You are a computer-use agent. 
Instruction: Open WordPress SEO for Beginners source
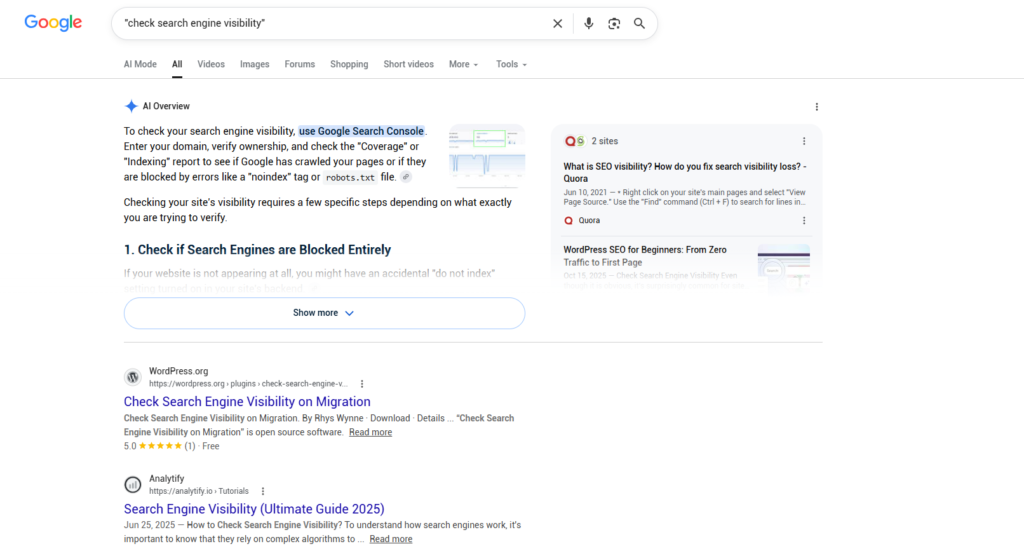(645, 256)
